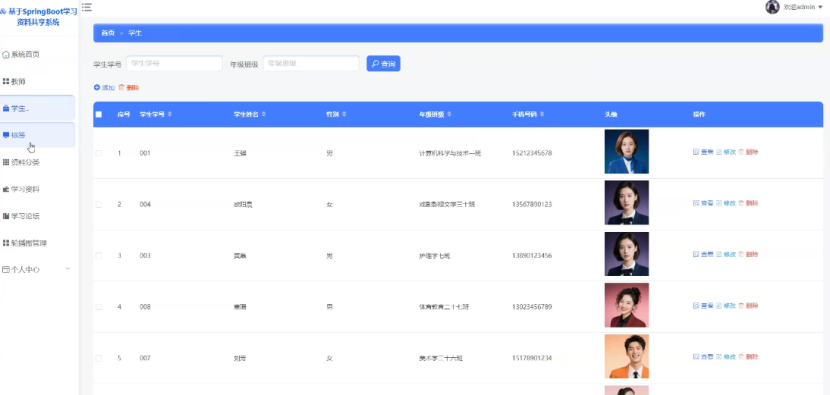Click 修改 for student 007

pos(726,357)
